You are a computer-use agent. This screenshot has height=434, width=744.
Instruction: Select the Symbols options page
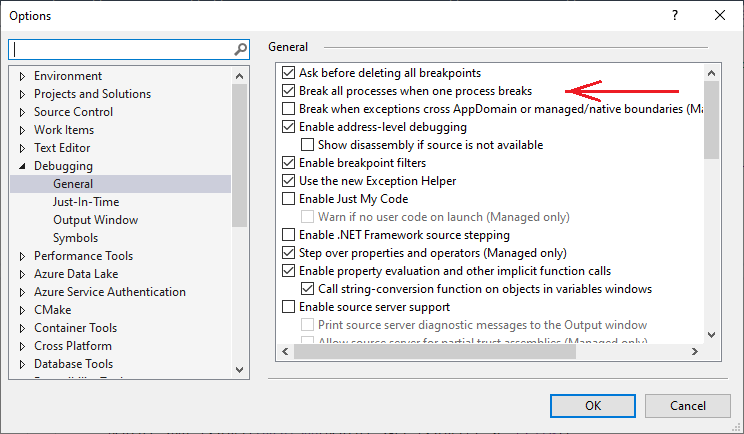tap(75, 238)
